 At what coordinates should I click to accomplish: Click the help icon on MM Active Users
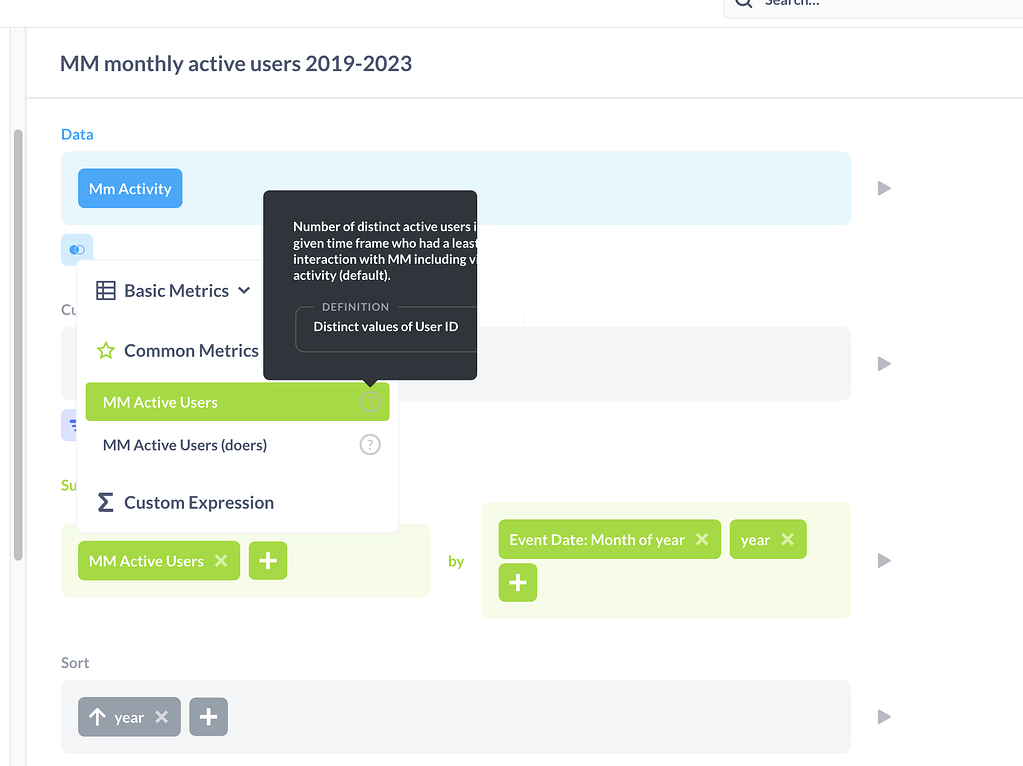(x=370, y=401)
